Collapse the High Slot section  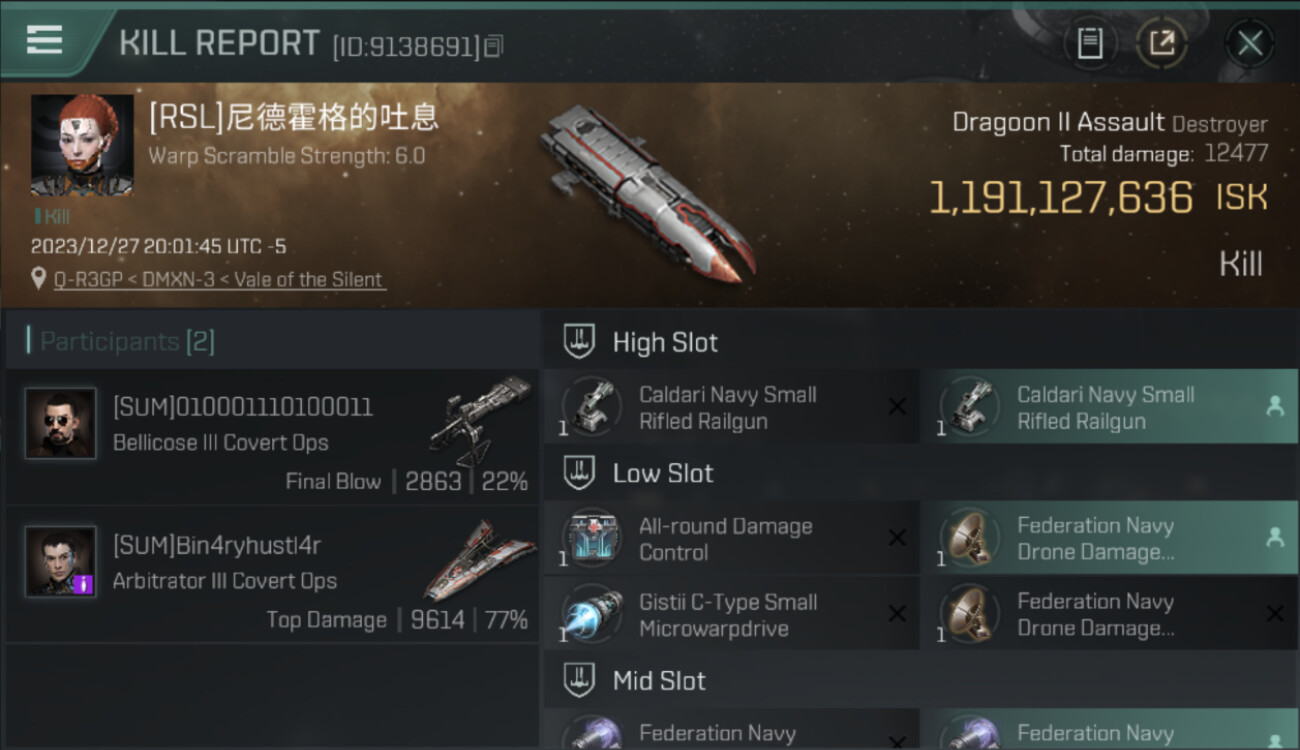(920, 343)
